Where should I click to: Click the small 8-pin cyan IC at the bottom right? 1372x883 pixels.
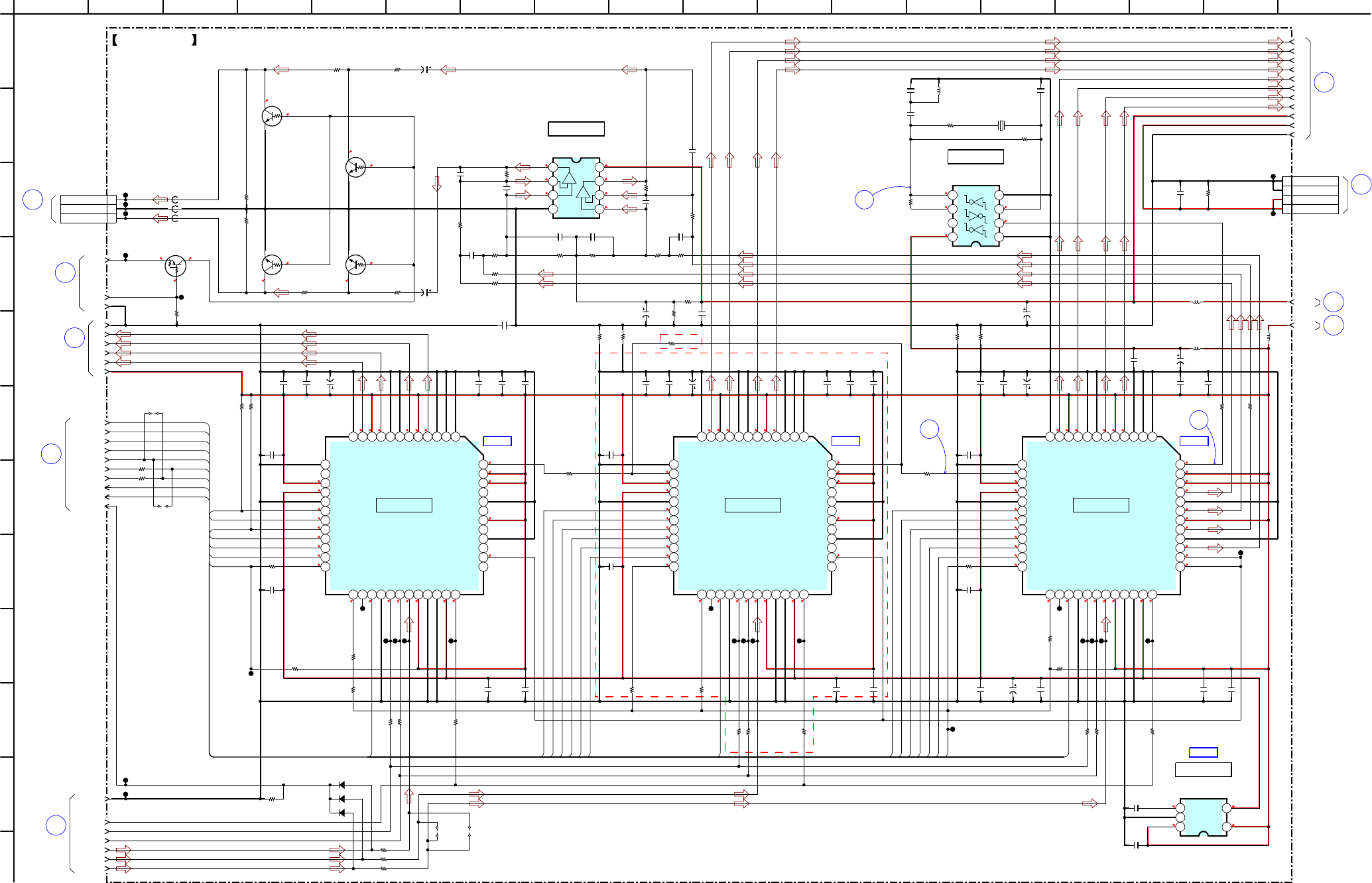(1203, 817)
